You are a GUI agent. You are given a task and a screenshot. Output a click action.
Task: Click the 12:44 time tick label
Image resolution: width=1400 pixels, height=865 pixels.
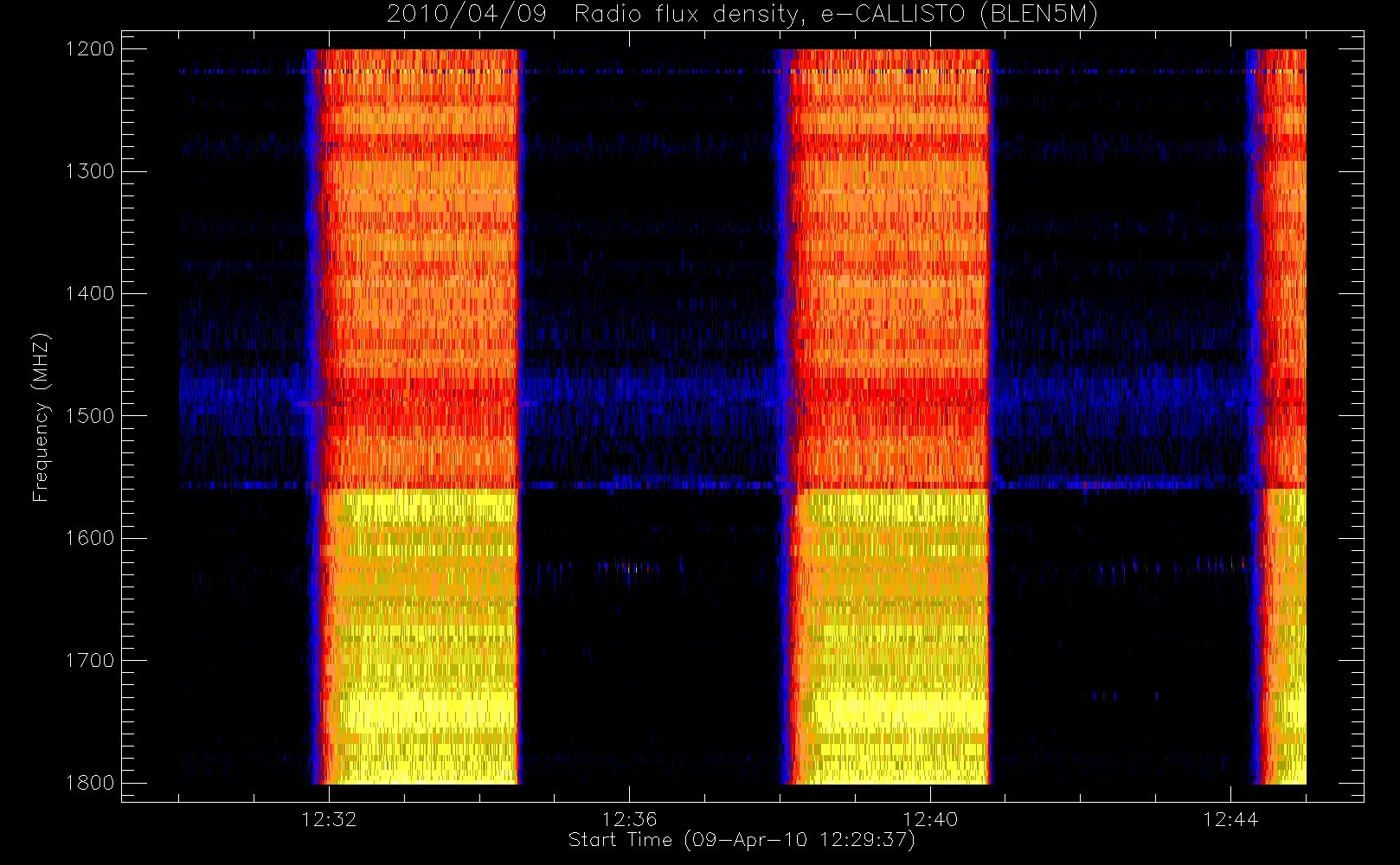click(1230, 819)
